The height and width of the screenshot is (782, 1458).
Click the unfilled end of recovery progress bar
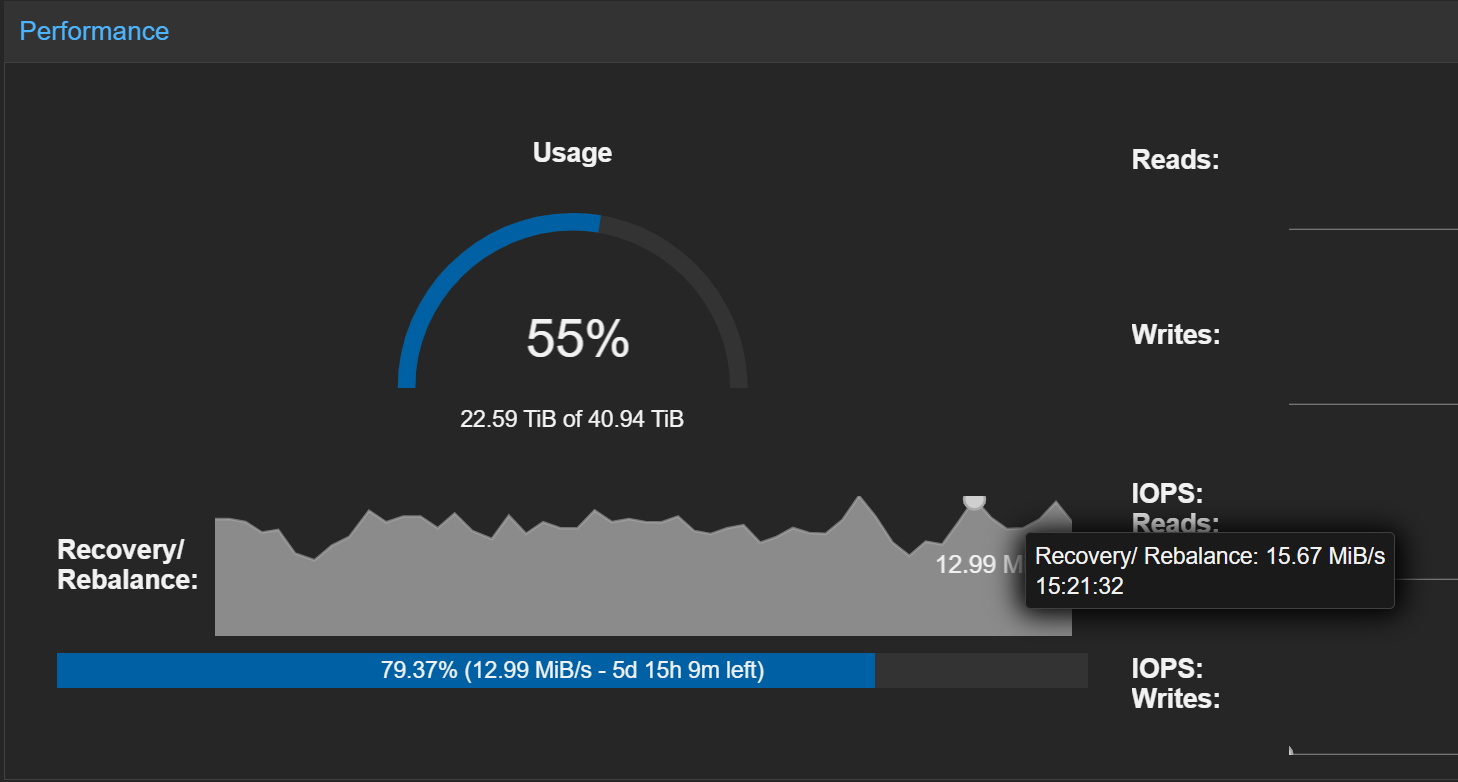980,670
